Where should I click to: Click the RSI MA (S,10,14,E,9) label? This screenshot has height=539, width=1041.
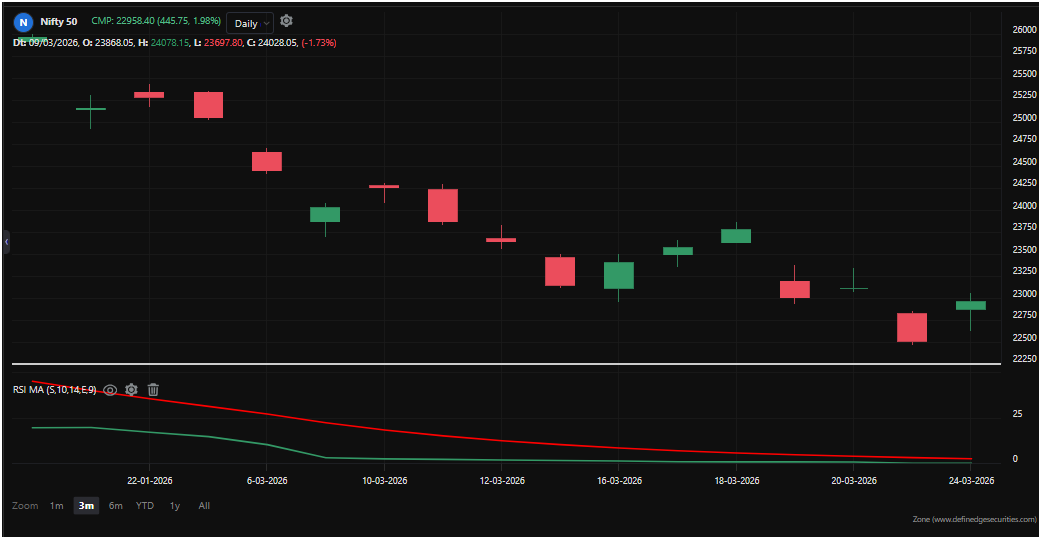click(x=54, y=390)
